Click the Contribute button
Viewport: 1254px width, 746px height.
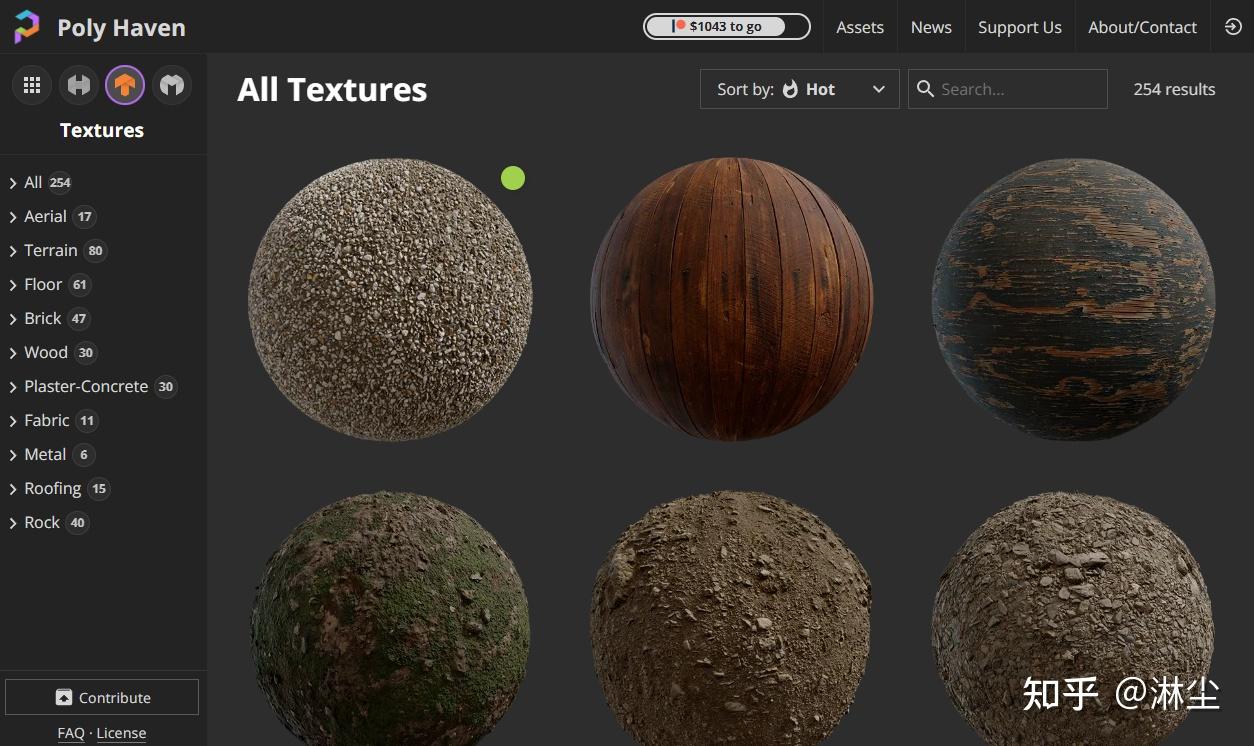[x=102, y=697]
